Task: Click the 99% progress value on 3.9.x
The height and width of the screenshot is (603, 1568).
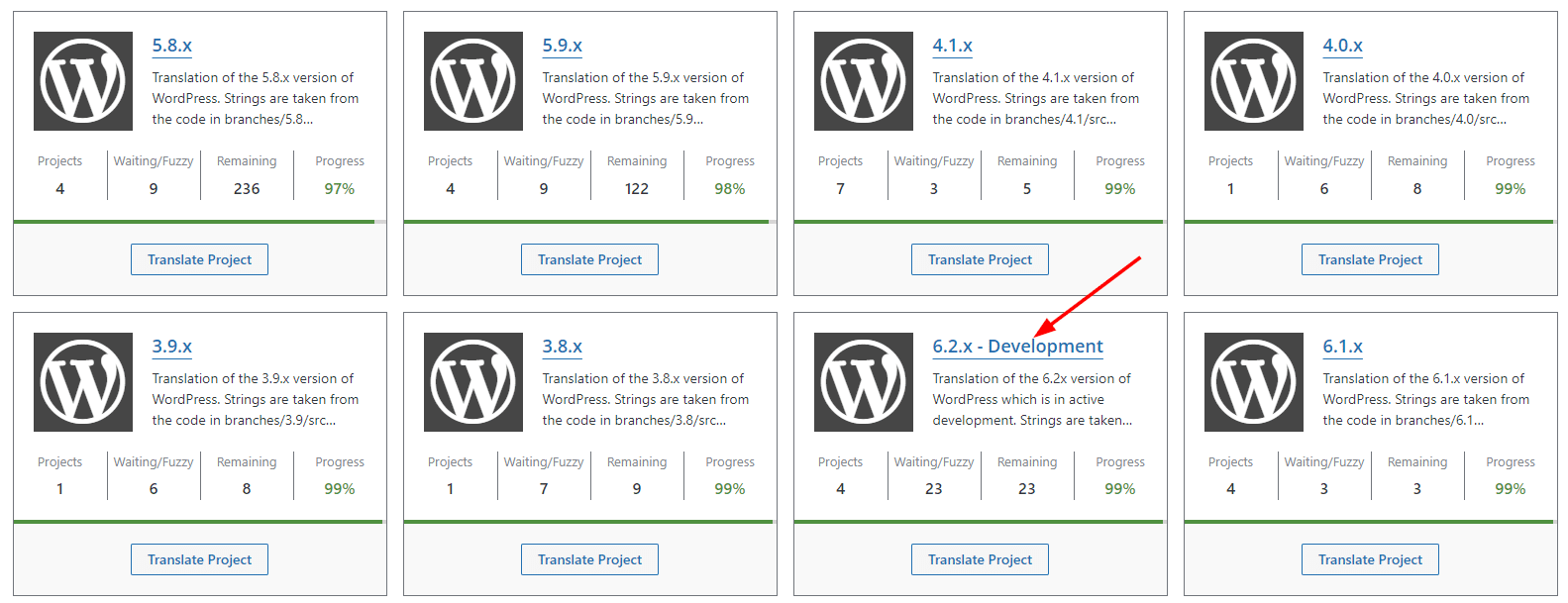Action: point(340,489)
